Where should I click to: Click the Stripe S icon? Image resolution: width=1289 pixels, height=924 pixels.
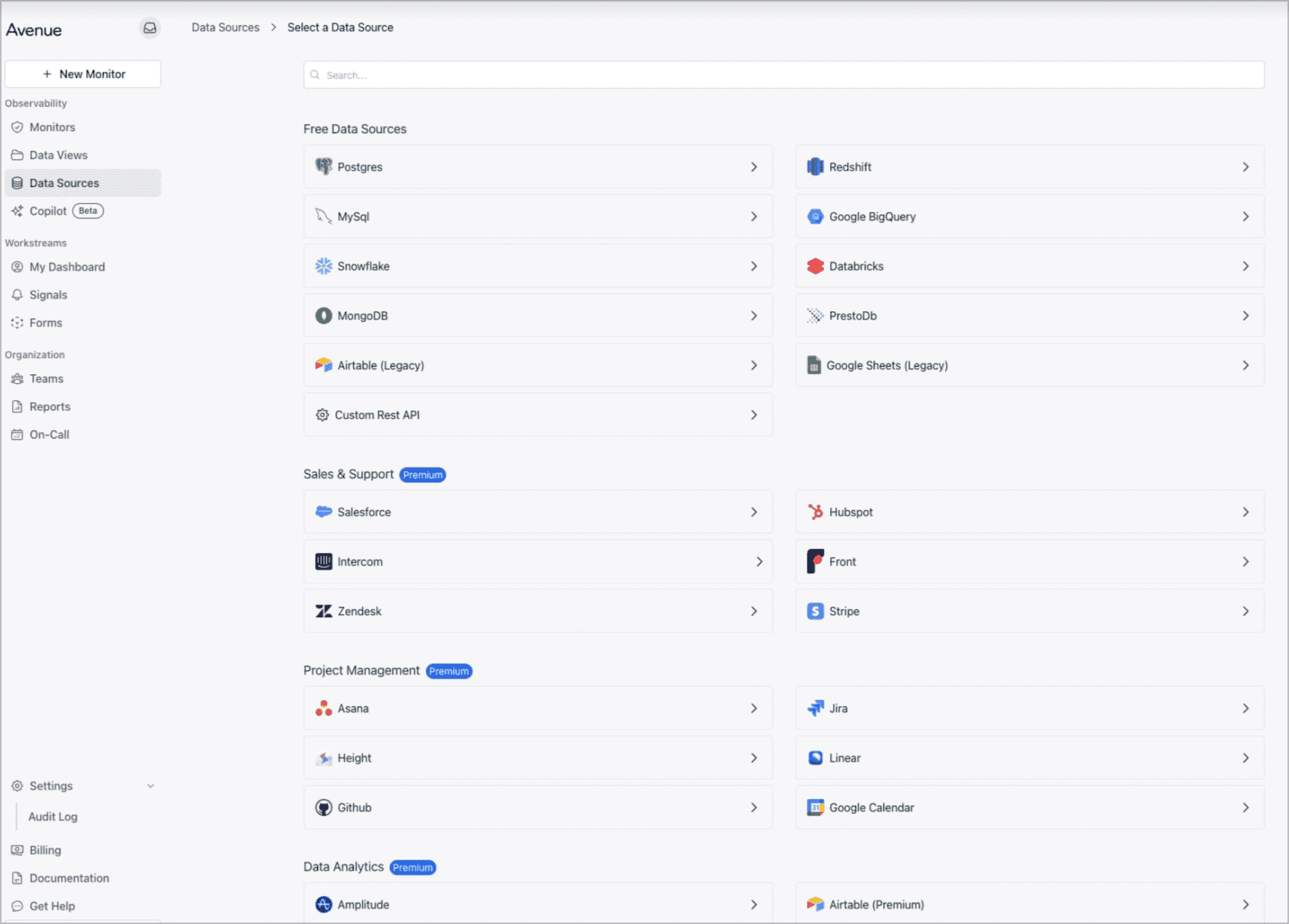[x=815, y=611]
